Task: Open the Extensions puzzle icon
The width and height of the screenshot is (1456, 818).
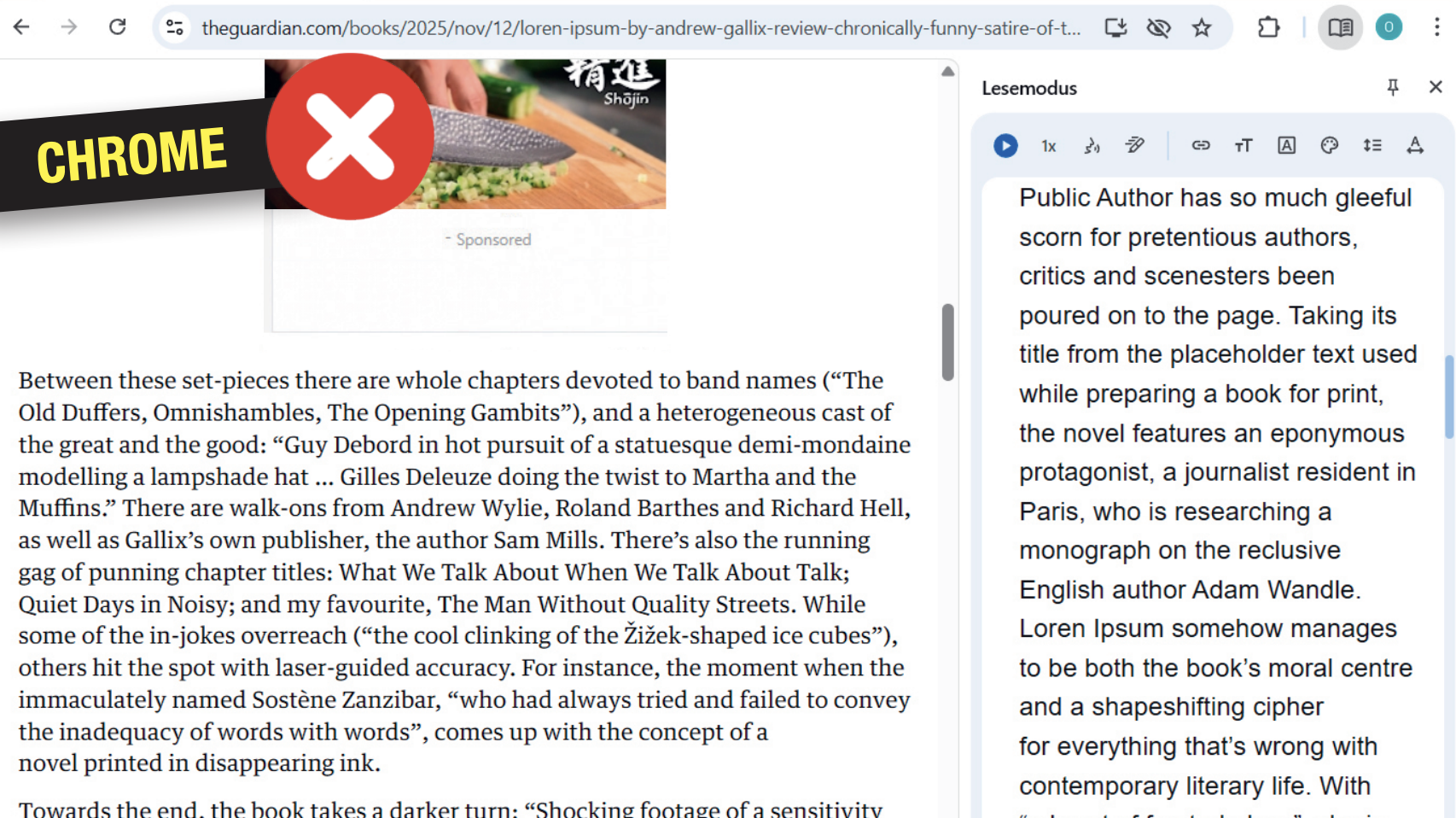Action: (x=1268, y=28)
